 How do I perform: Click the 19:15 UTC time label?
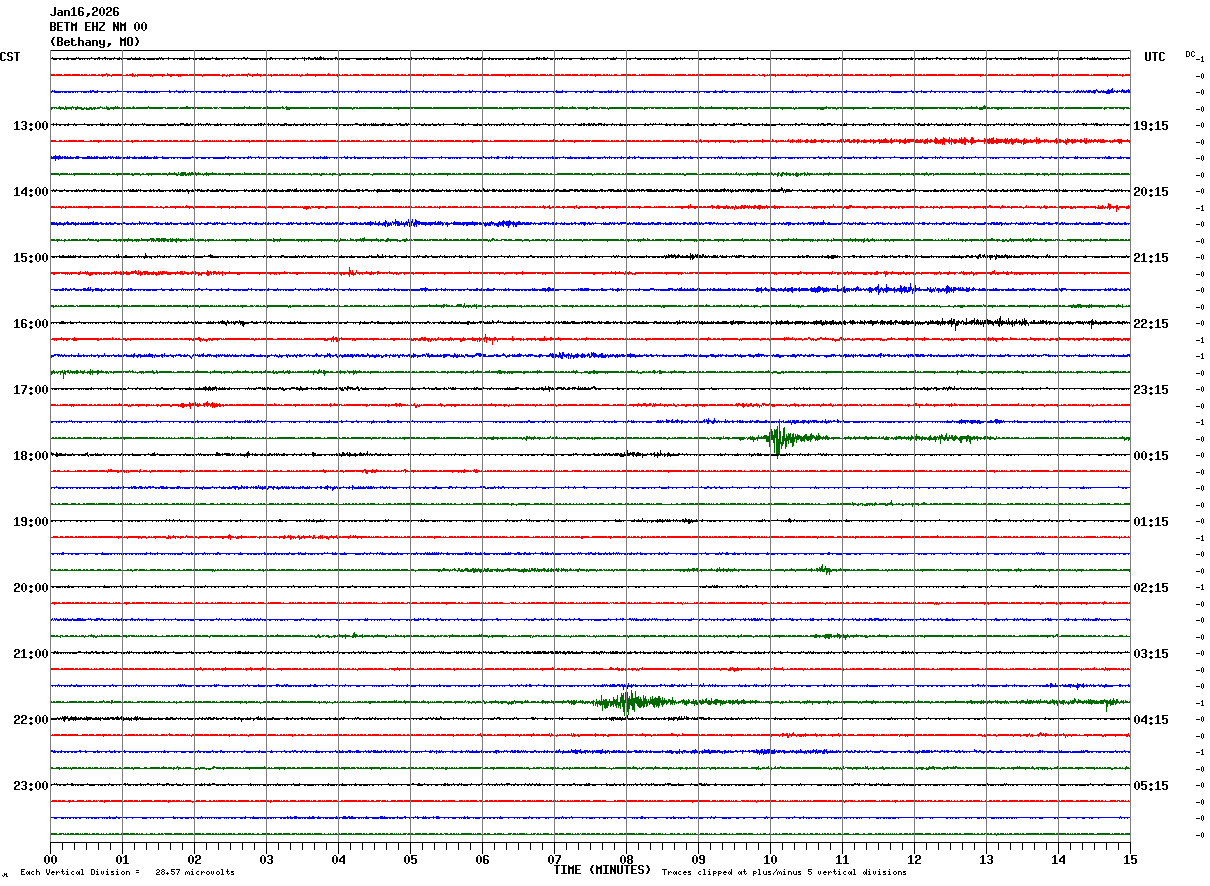point(1150,126)
